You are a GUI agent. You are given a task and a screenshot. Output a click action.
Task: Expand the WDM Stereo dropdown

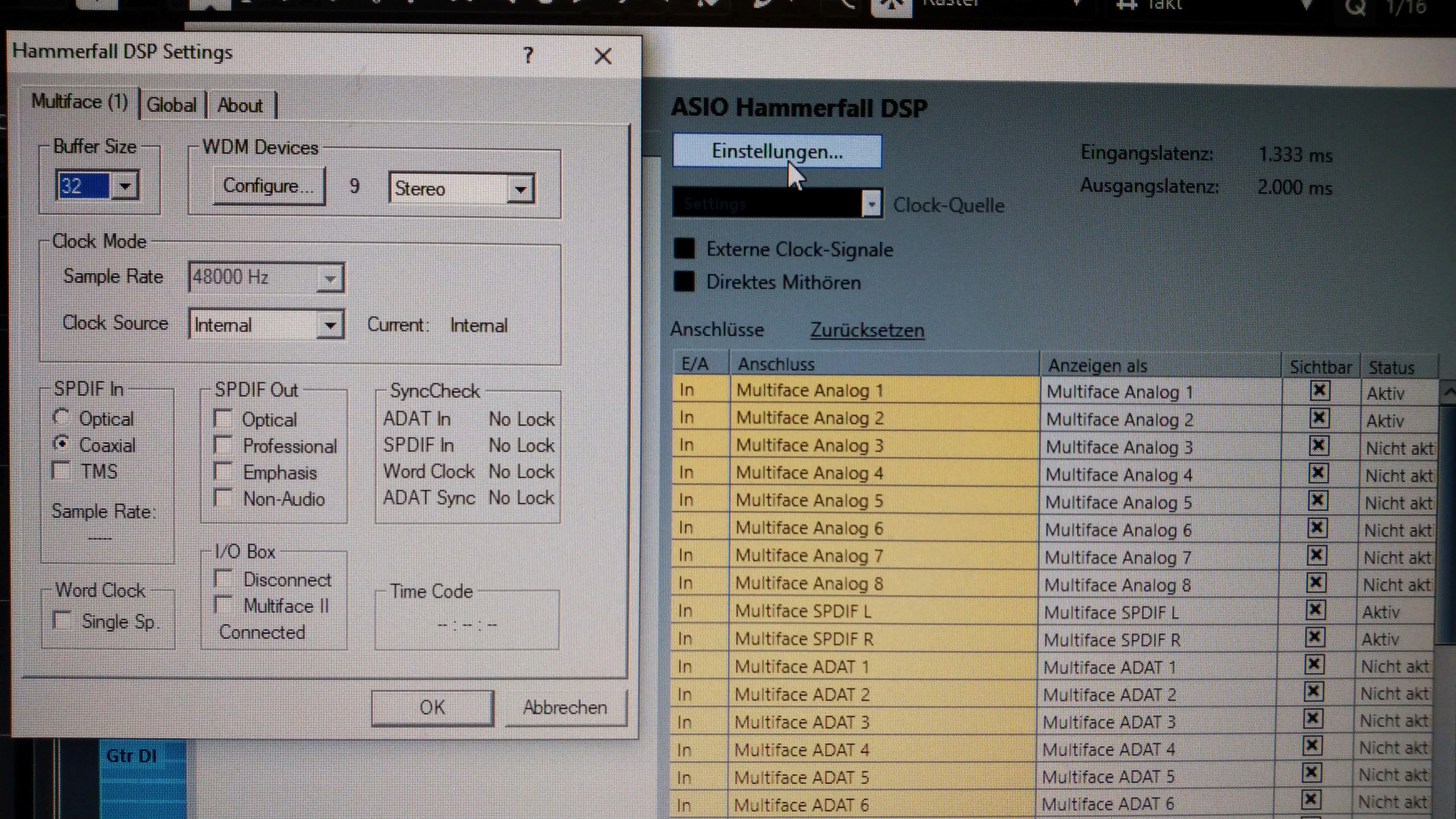520,189
